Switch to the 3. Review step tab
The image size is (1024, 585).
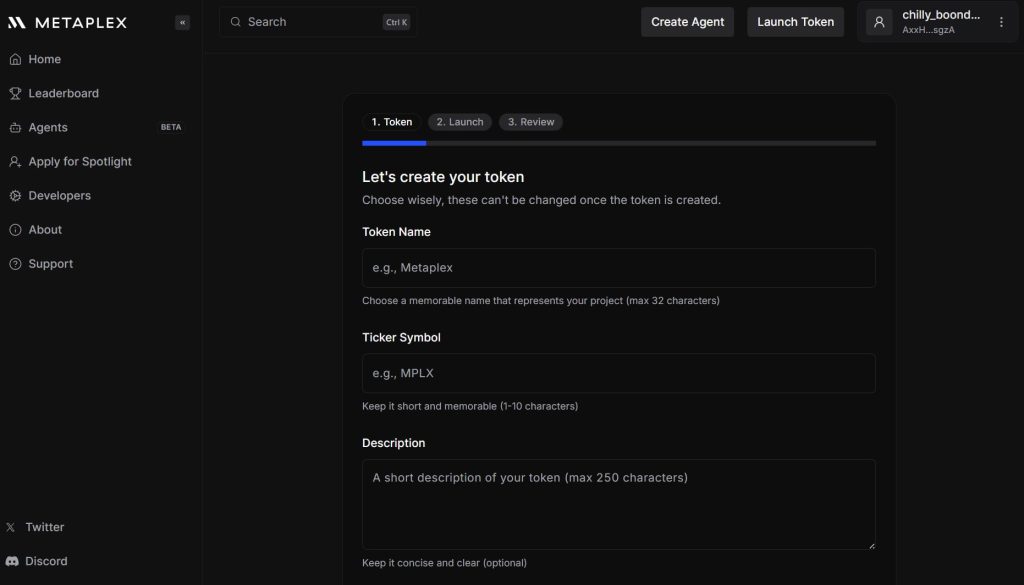(x=530, y=122)
